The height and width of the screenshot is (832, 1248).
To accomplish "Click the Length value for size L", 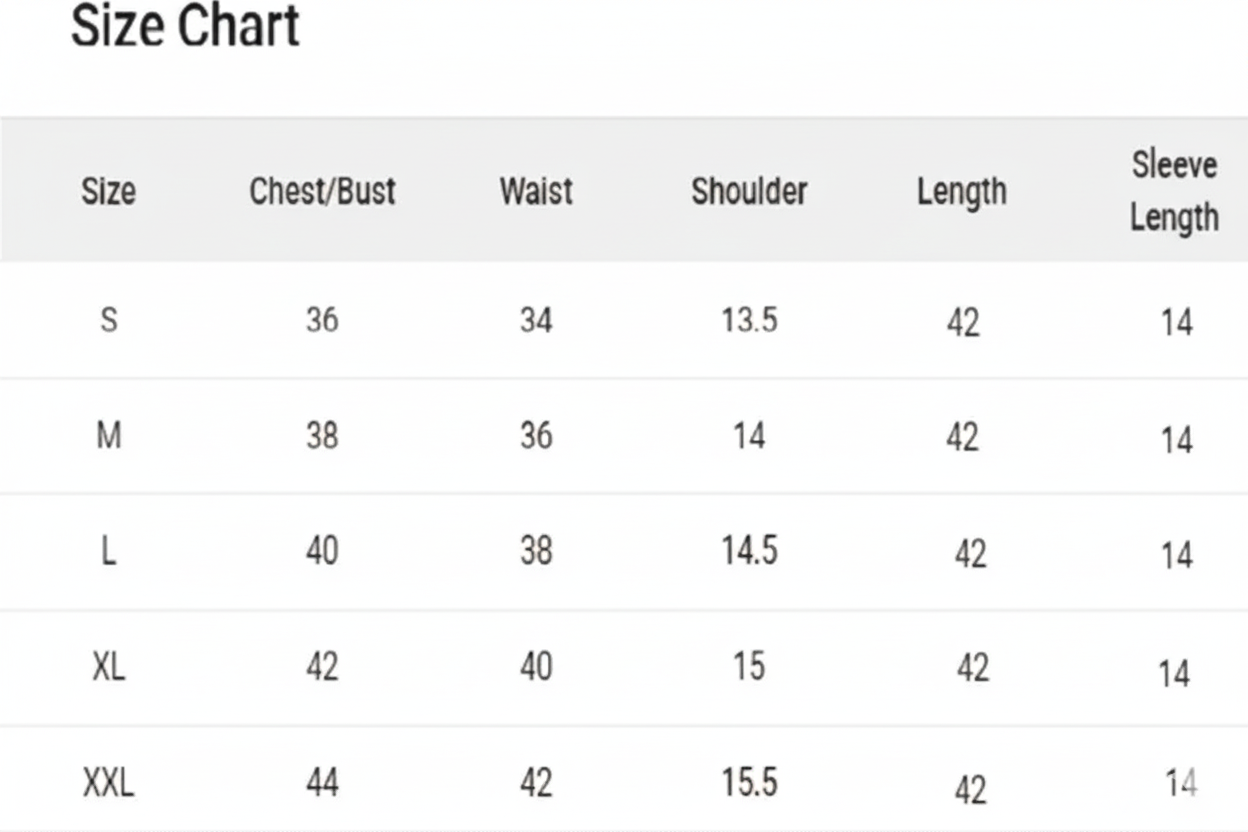I will (x=970, y=554).
